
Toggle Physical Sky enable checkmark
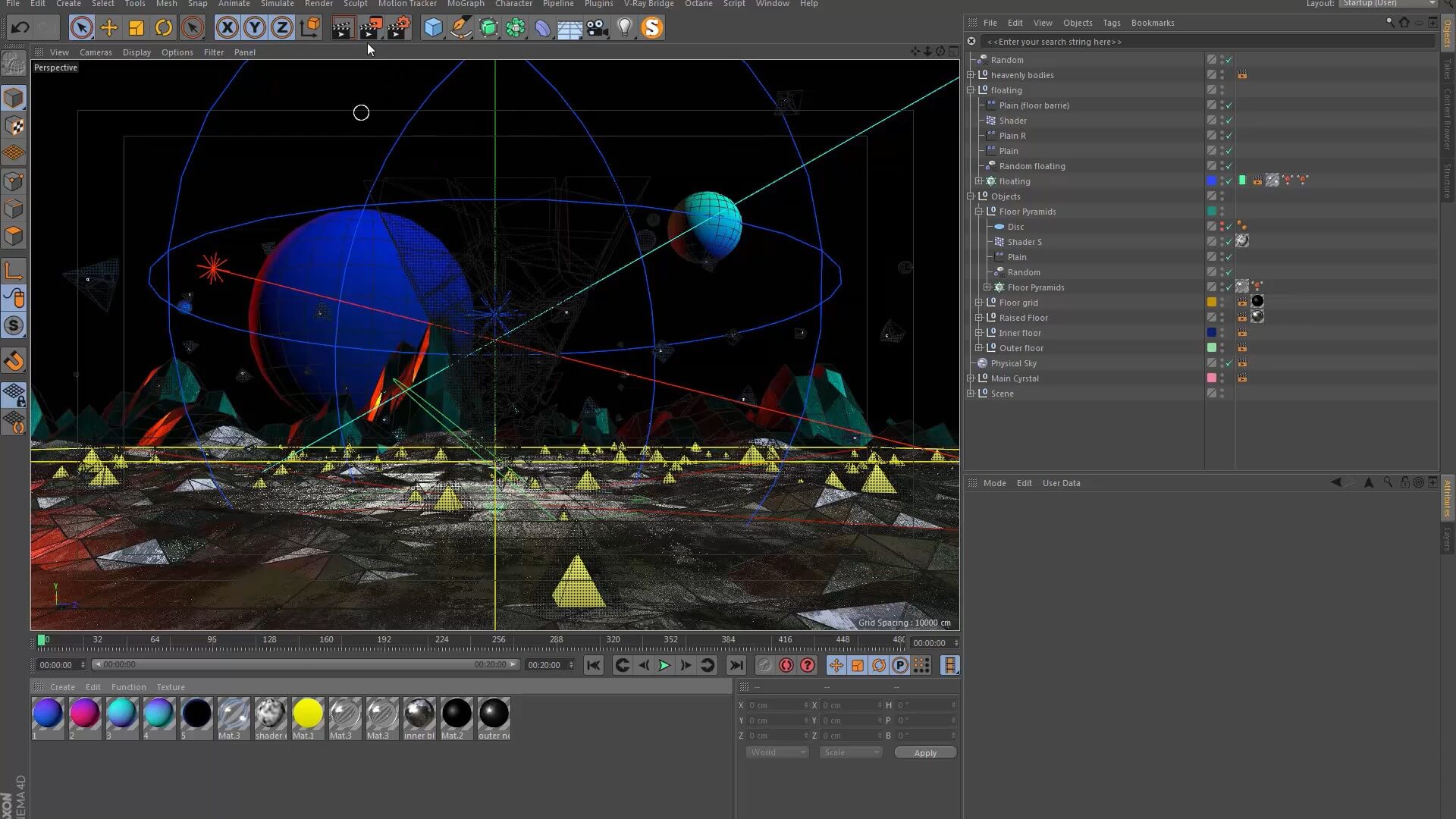coord(1229,363)
